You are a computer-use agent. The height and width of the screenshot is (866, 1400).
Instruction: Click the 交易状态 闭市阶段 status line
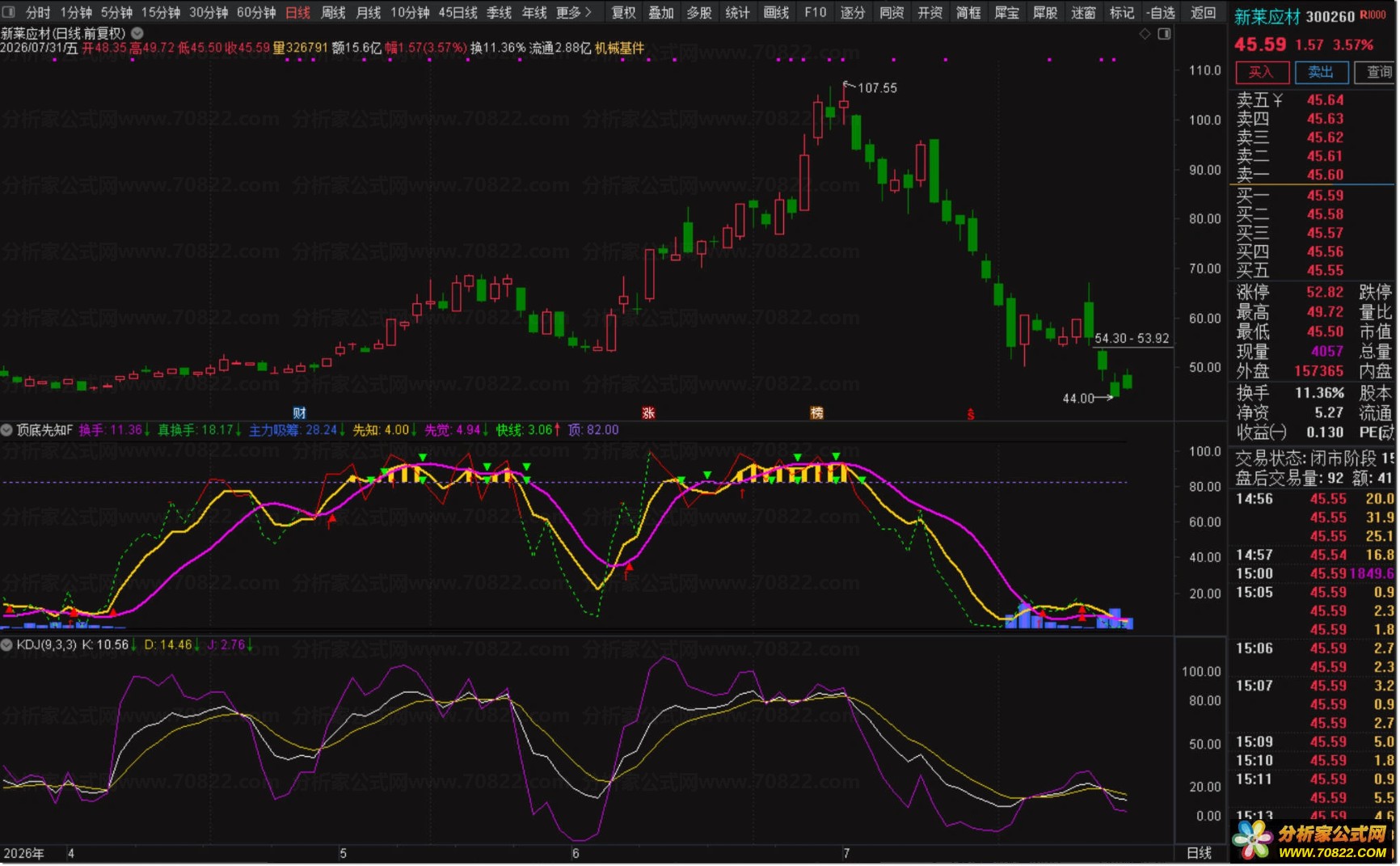point(1314,458)
